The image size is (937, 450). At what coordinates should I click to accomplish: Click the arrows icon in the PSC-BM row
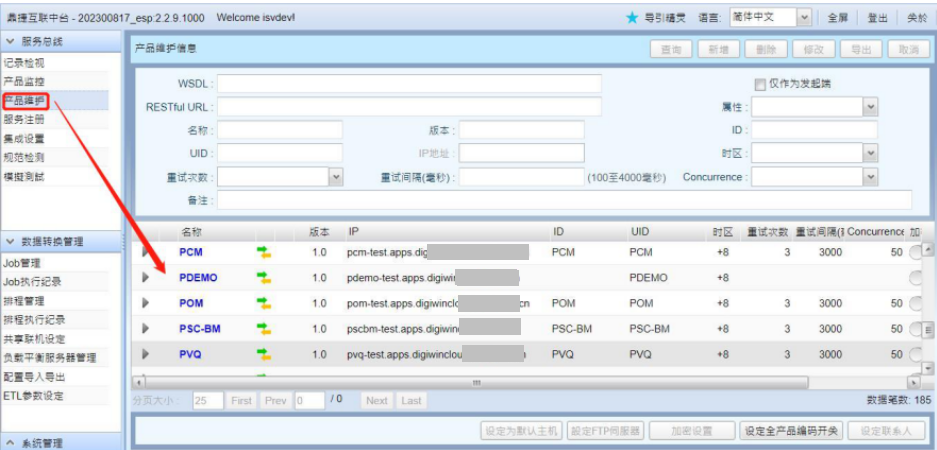tap(264, 328)
